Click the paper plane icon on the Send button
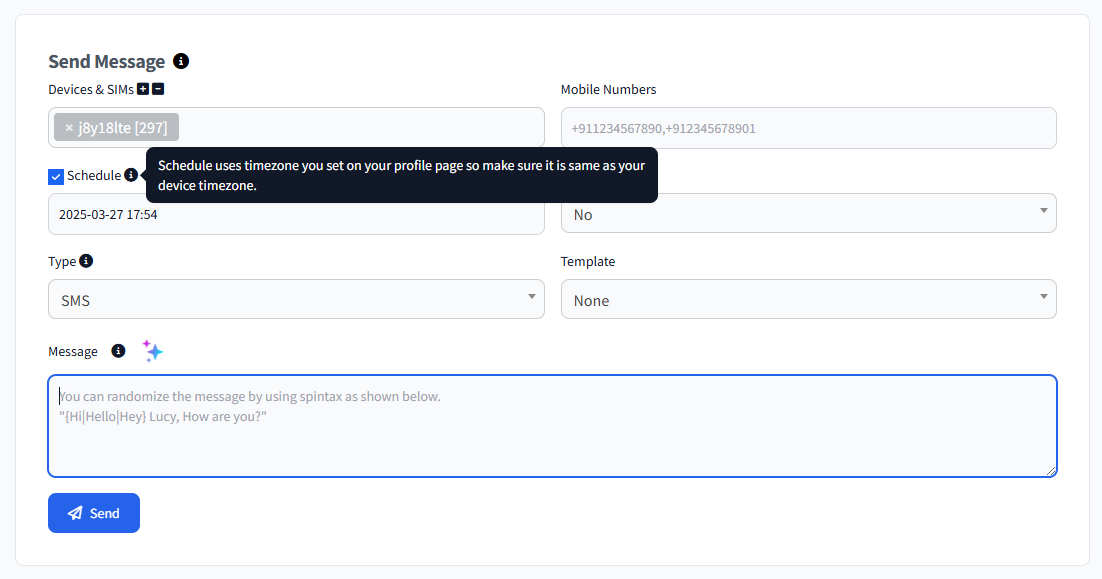This screenshot has width=1102, height=579. pos(75,512)
